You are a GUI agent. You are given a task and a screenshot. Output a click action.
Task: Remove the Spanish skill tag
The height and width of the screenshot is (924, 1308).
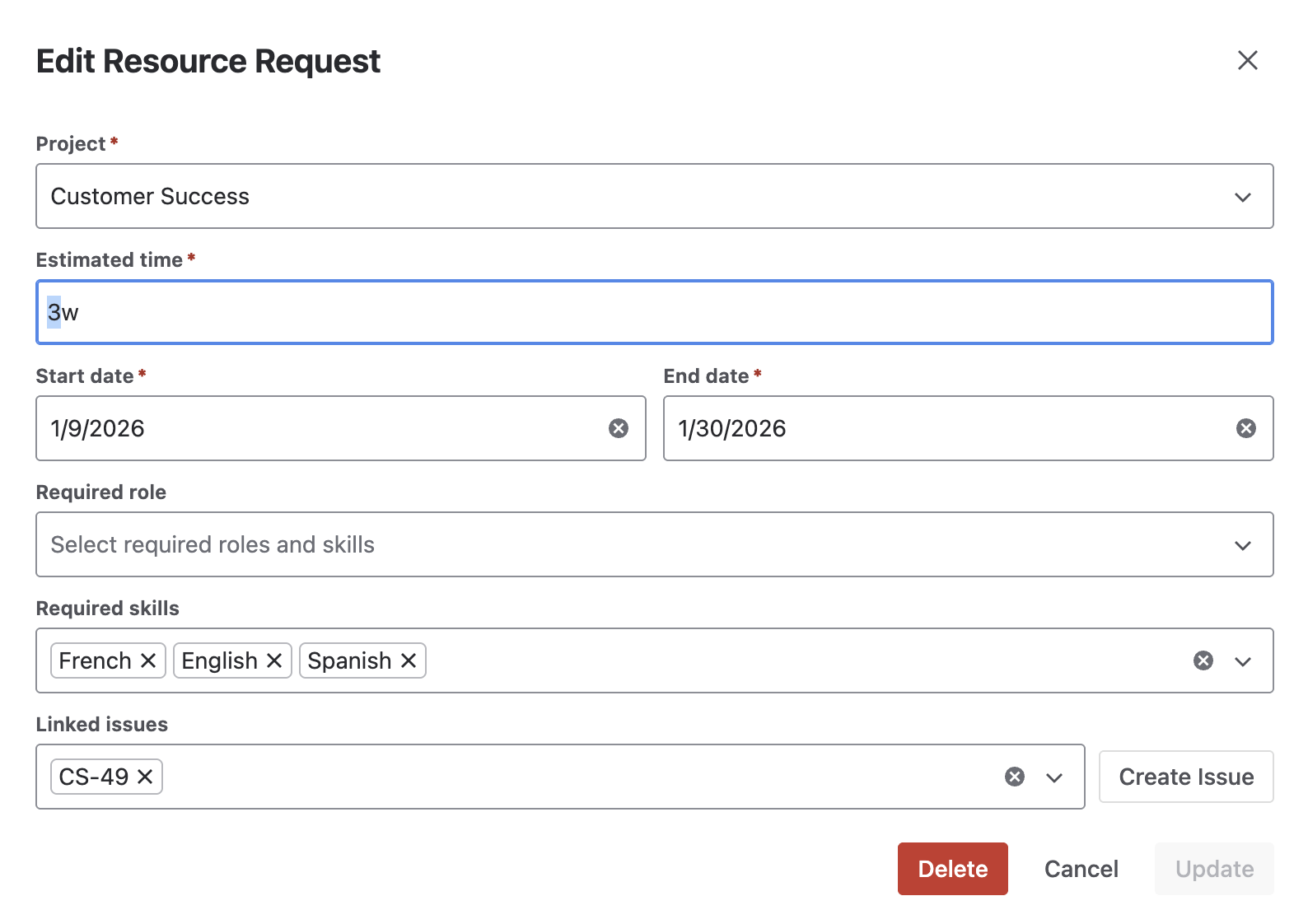[409, 660]
